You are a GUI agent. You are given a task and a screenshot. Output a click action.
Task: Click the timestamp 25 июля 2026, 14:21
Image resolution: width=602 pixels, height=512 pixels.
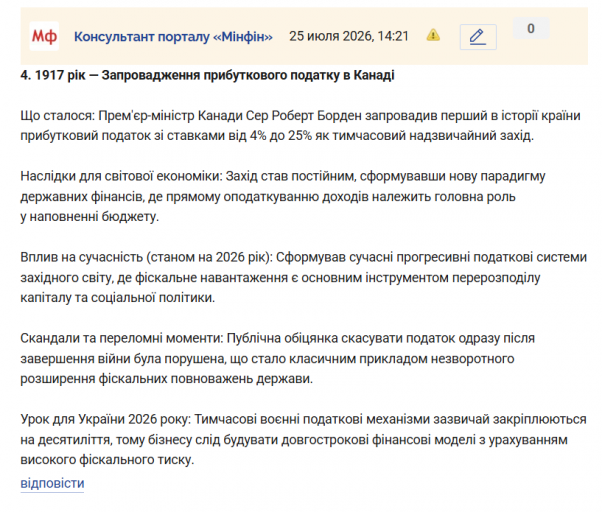(349, 36)
